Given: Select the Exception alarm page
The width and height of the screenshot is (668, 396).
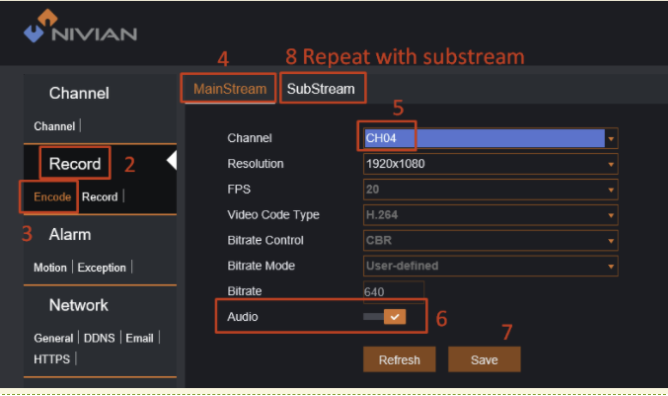Looking at the screenshot, I should point(102,267).
